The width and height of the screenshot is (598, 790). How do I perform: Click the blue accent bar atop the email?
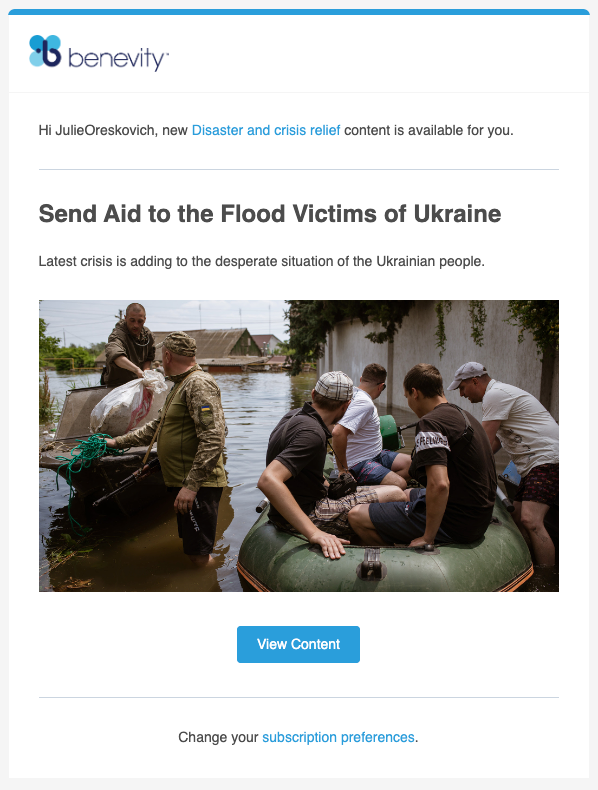point(299,12)
